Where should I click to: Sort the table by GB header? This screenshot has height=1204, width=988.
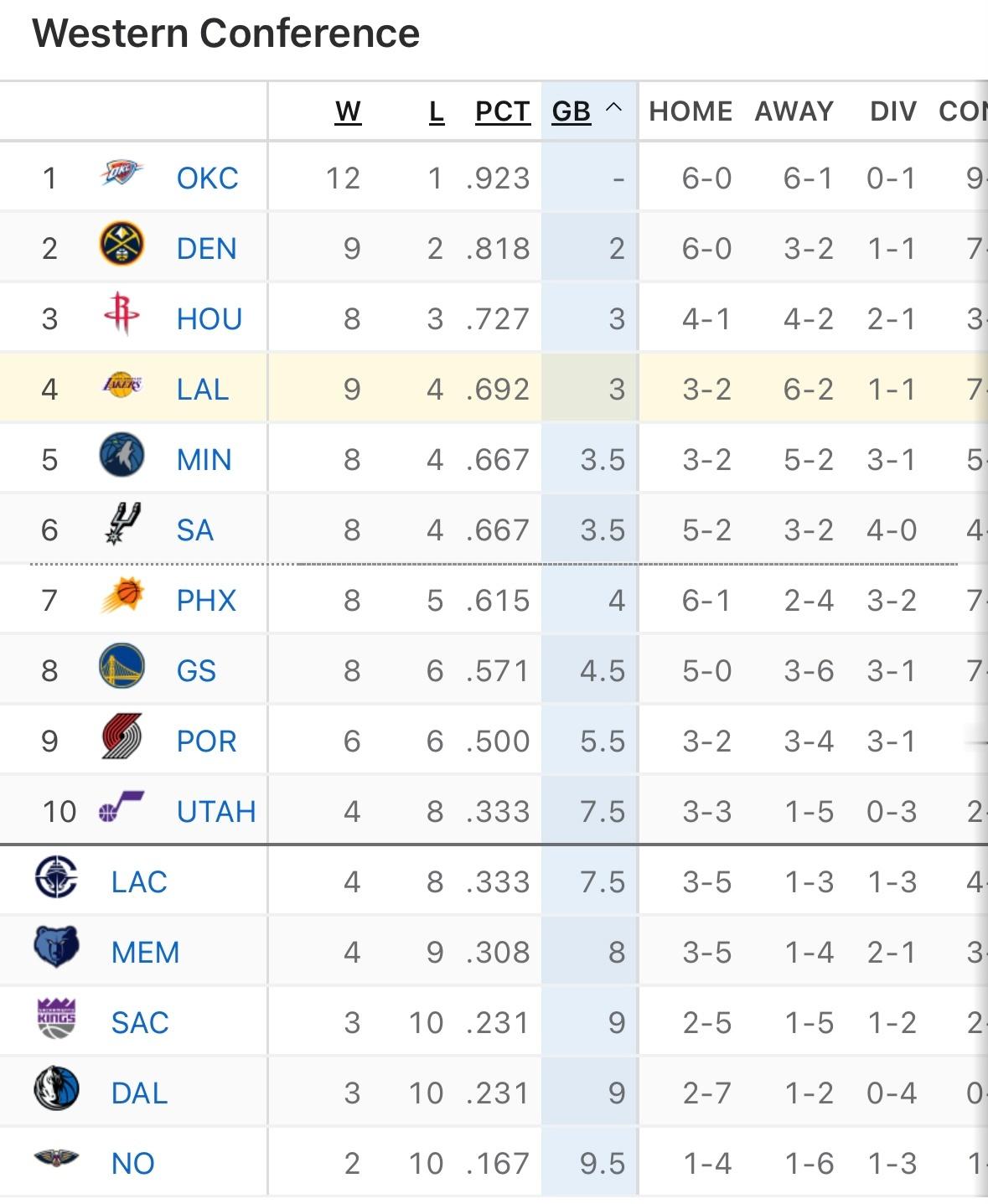point(572,111)
